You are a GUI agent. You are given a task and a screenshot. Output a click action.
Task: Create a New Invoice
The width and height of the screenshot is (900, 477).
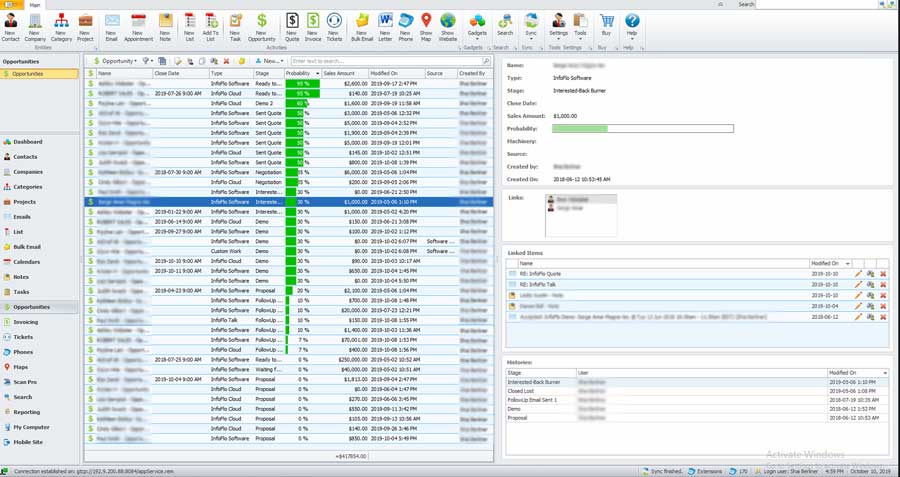[313, 27]
